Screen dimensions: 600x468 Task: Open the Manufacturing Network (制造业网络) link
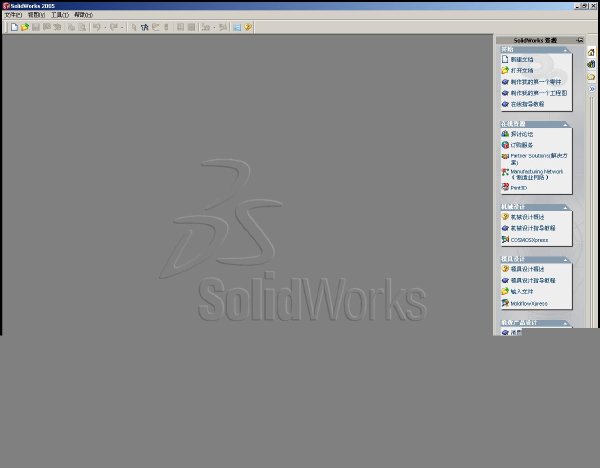[536, 174]
